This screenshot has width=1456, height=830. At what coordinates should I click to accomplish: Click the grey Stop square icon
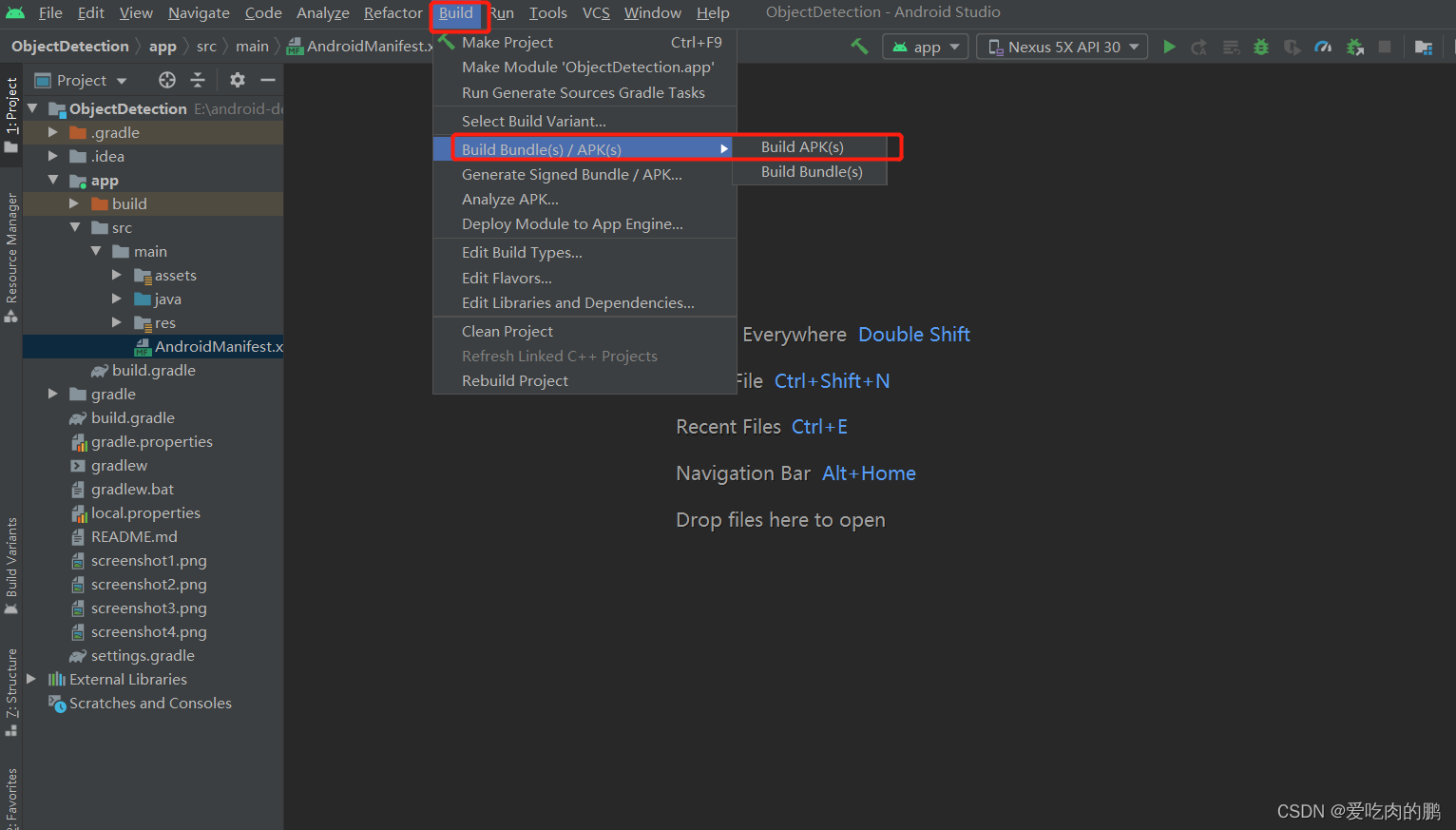(1385, 47)
